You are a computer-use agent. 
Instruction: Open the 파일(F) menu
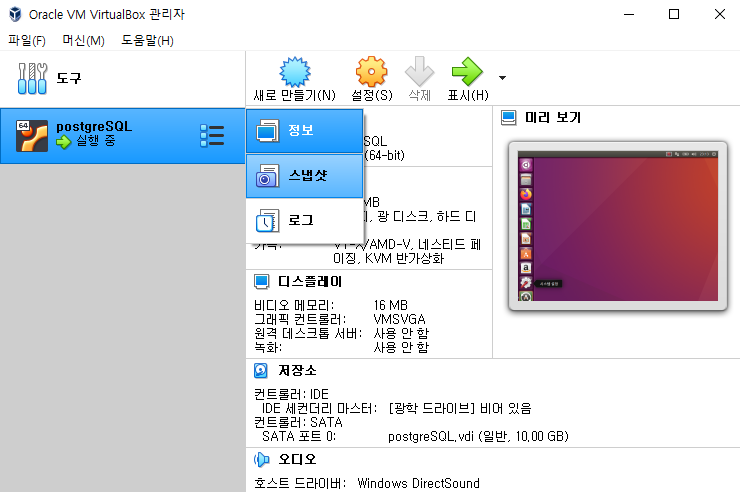[x=27, y=41]
